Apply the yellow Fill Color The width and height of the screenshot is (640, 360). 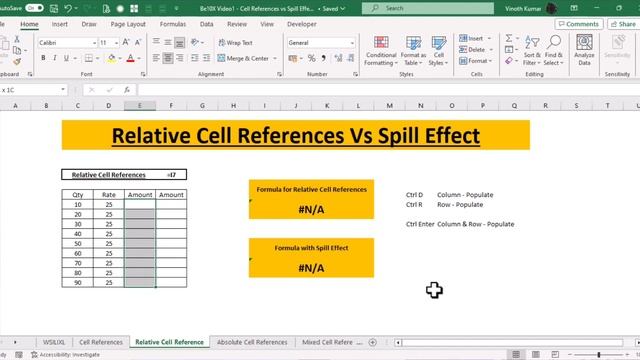click(x=111, y=58)
